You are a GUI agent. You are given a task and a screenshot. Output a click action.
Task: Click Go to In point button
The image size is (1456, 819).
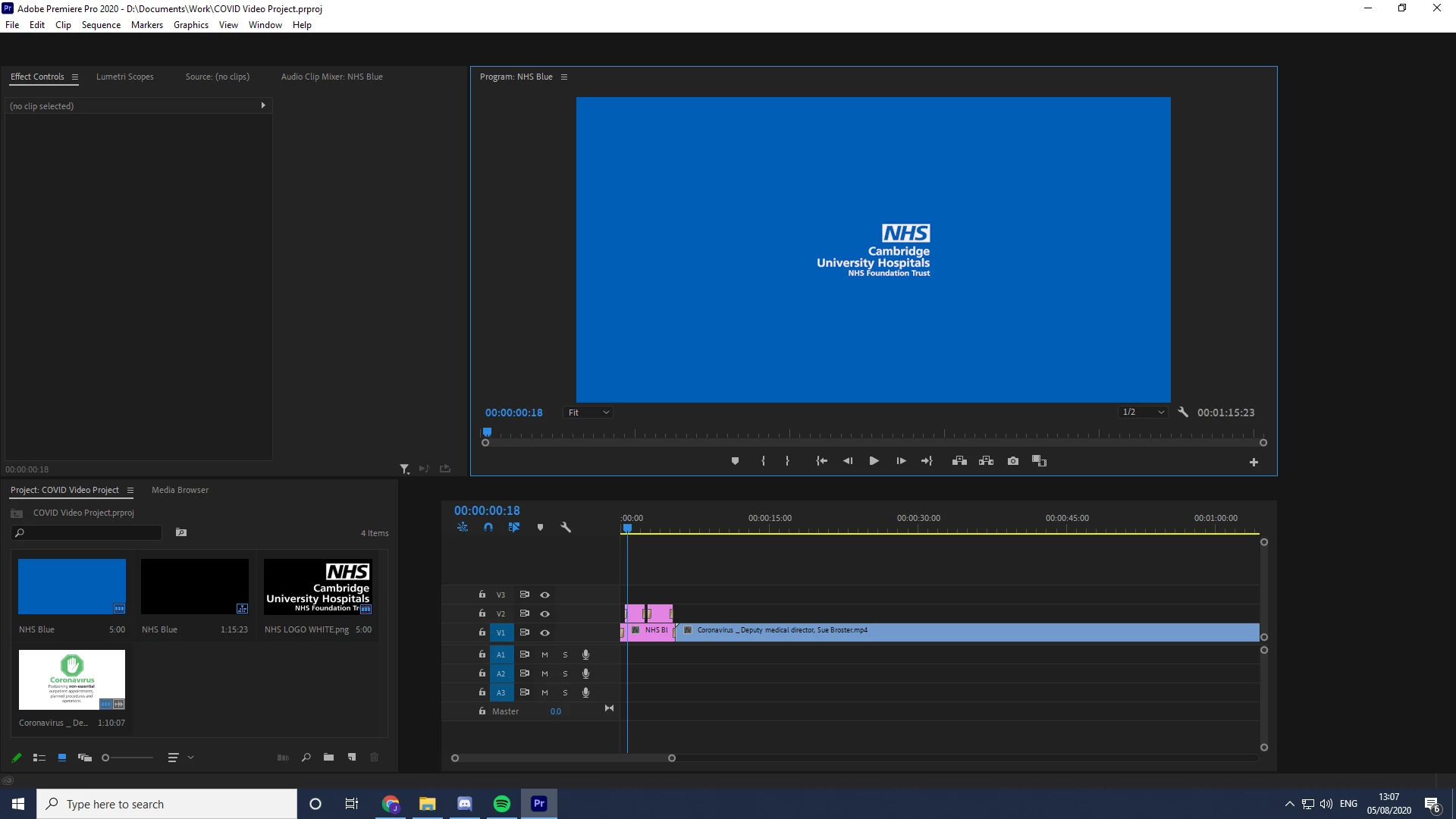click(821, 461)
